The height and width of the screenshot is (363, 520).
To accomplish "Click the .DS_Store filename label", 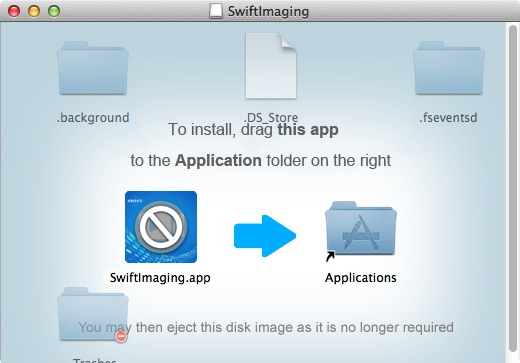I will (271, 117).
